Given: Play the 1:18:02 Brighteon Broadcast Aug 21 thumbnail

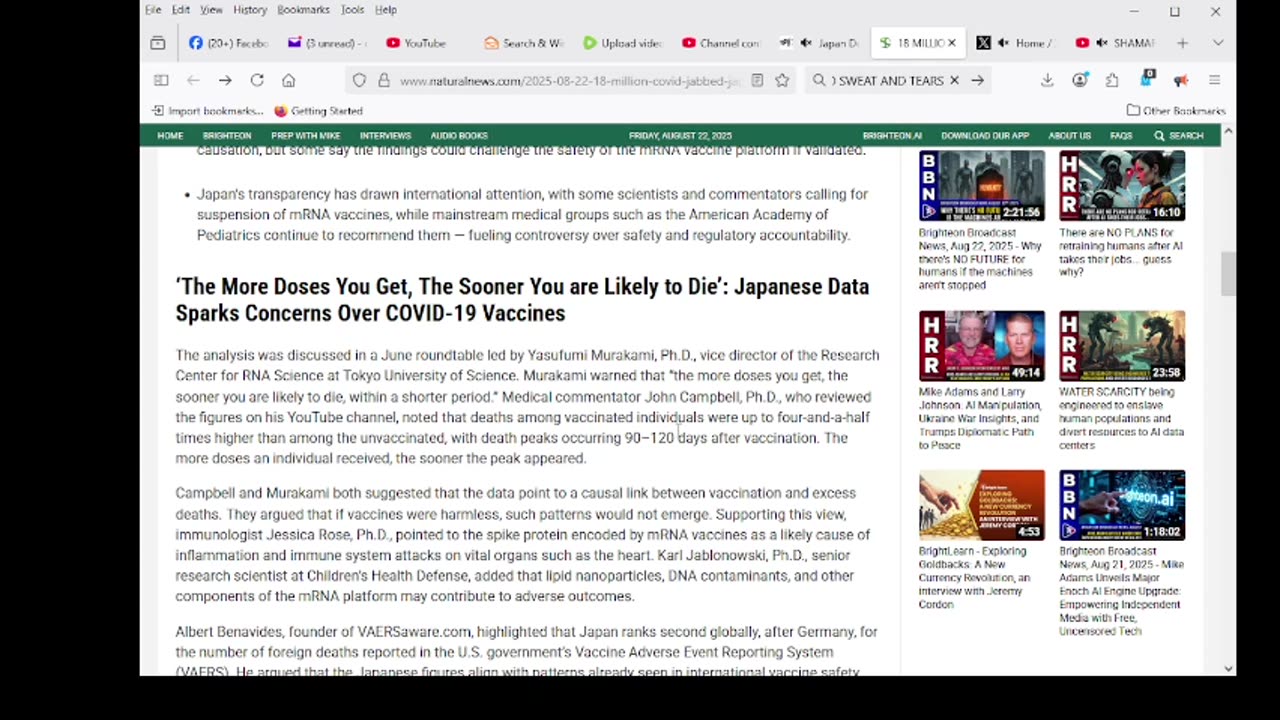Looking at the screenshot, I should (x=1122, y=505).
